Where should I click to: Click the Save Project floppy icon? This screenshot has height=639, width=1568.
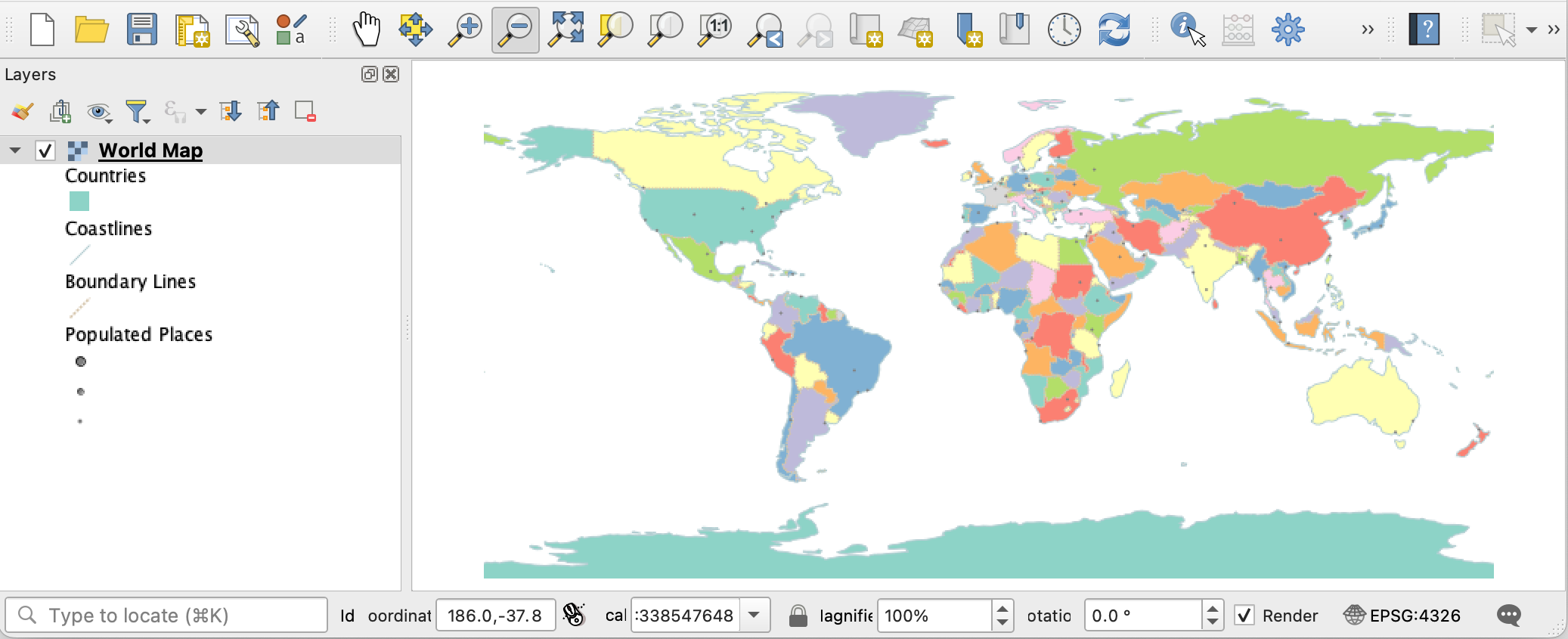click(x=141, y=30)
